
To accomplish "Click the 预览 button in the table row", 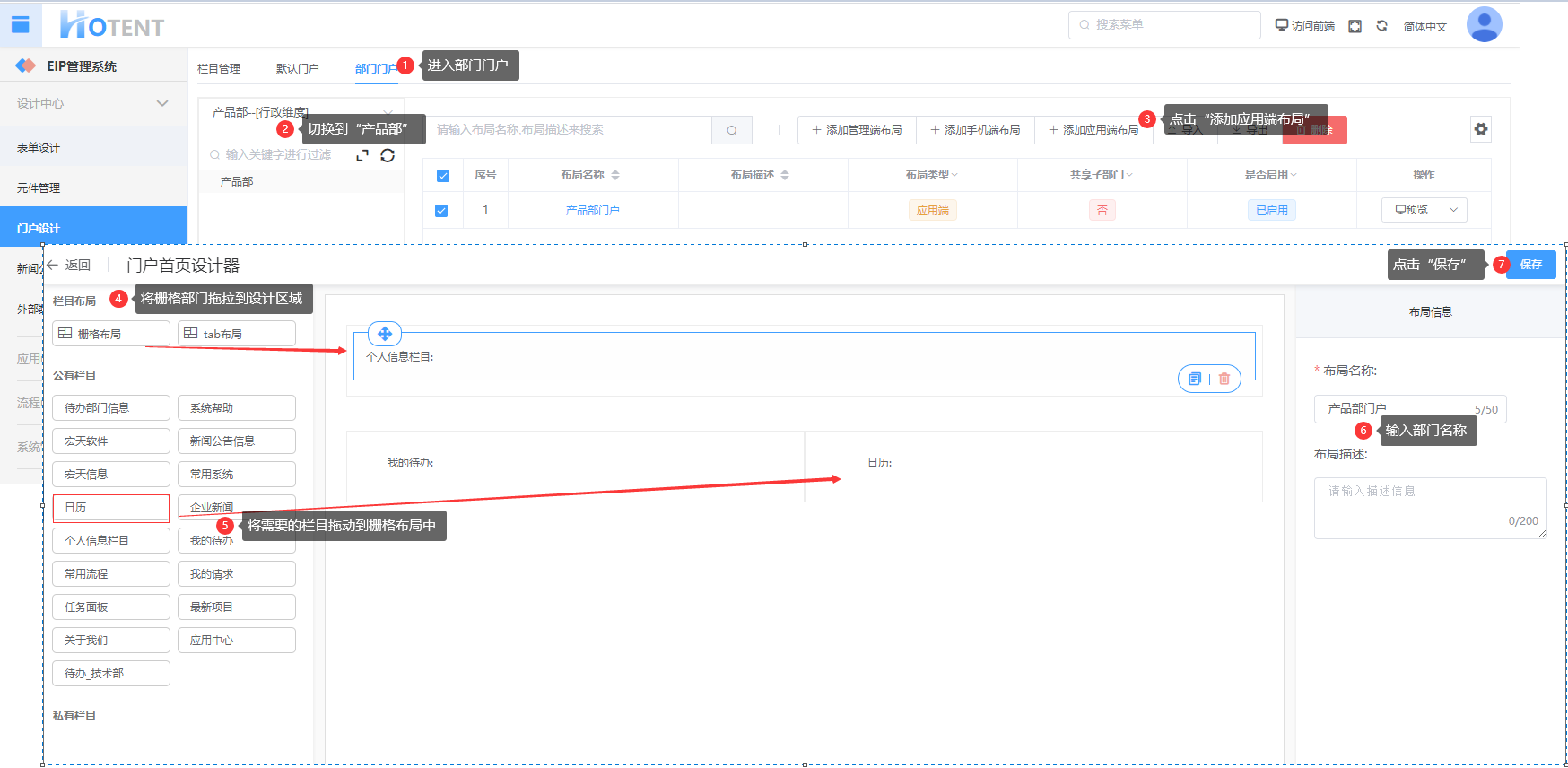I will pyautogui.click(x=1411, y=210).
